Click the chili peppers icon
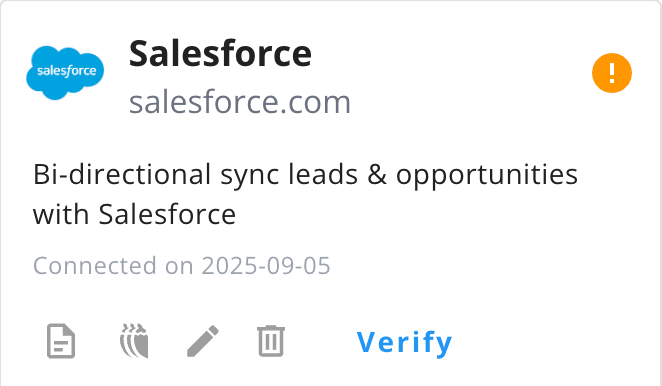Viewport: 662px width, 386px height. 134,341
